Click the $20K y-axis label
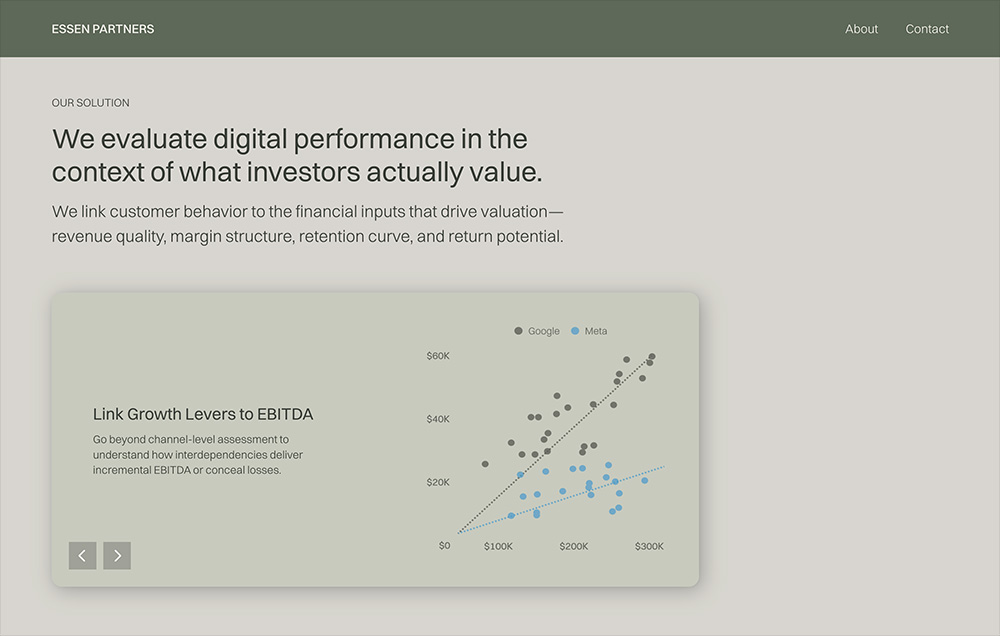 point(438,482)
